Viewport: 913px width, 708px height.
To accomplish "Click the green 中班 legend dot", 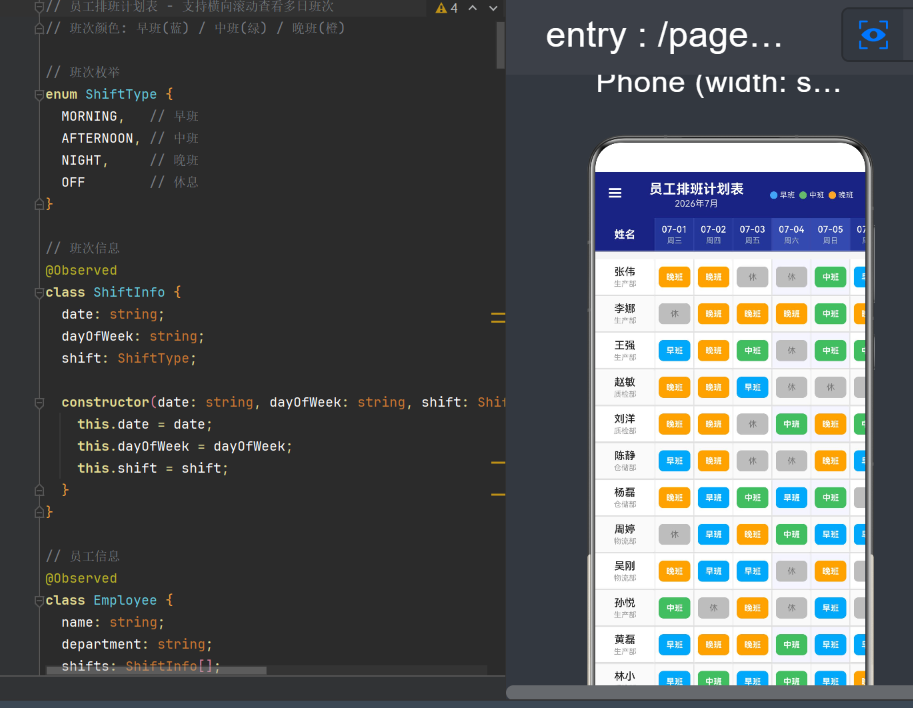I will click(803, 195).
